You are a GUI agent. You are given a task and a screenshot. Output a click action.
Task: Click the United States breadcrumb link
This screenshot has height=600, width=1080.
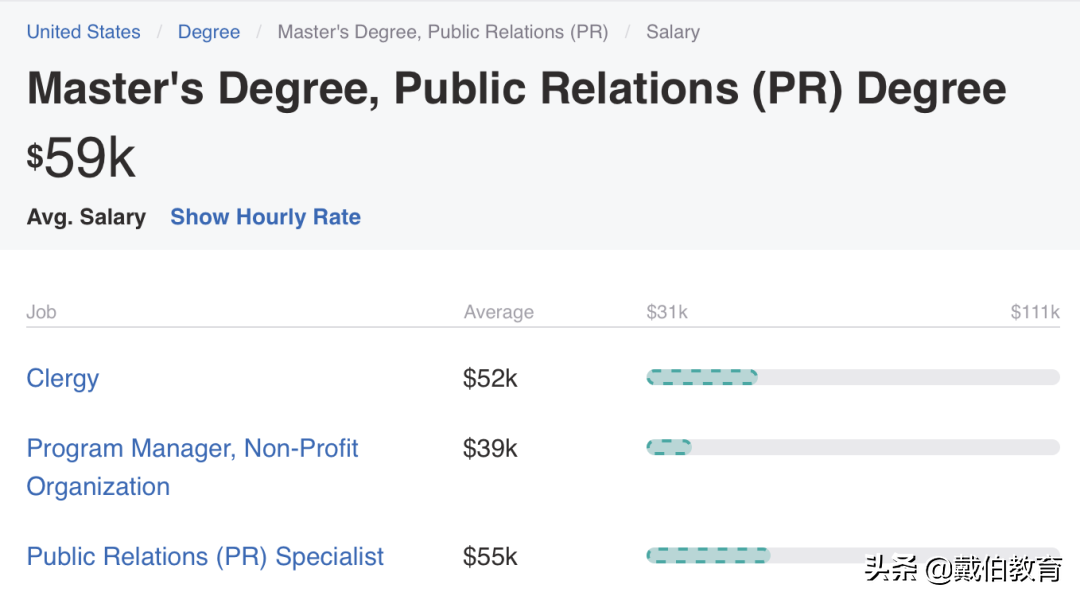point(84,32)
